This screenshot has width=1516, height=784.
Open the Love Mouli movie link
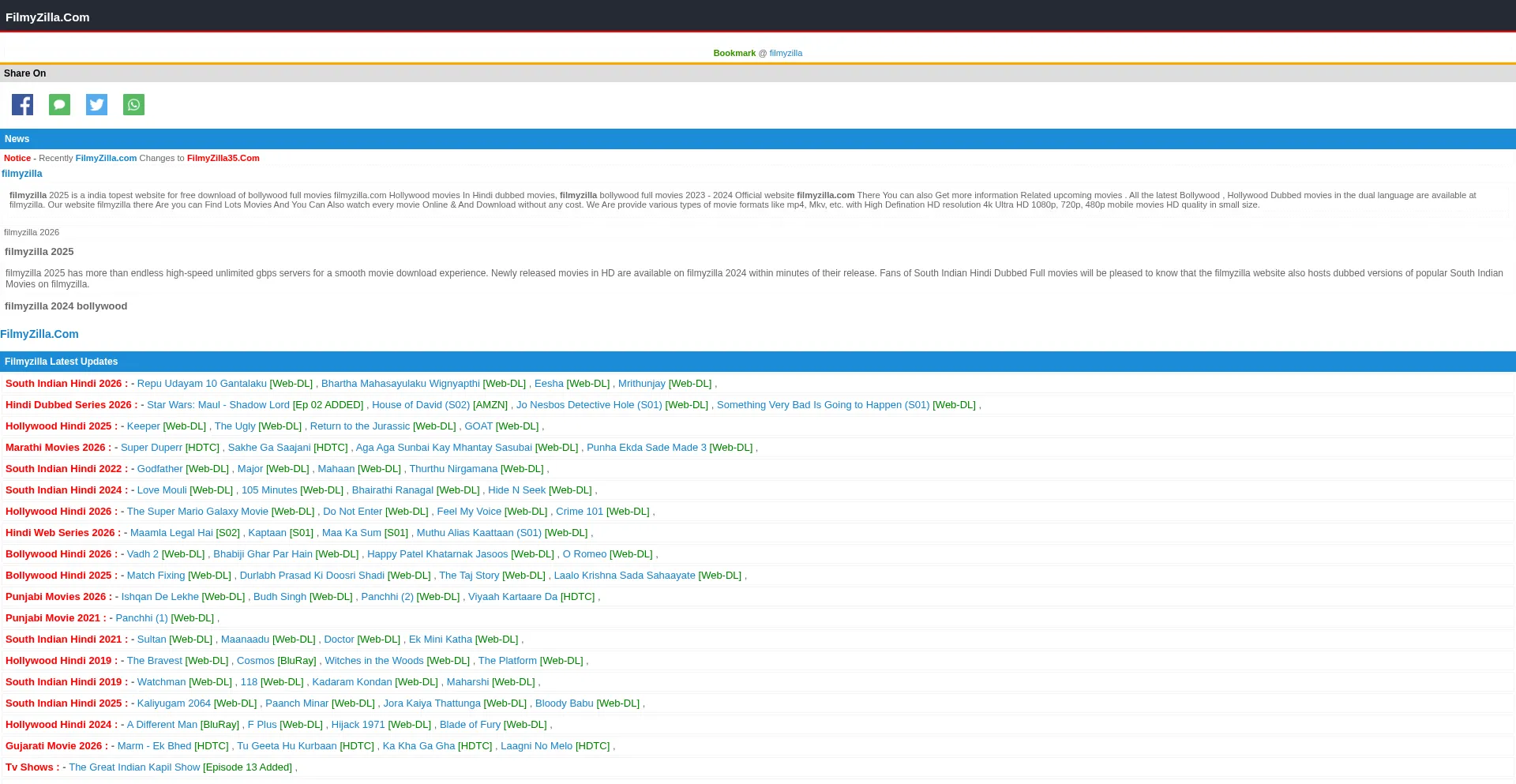click(162, 490)
